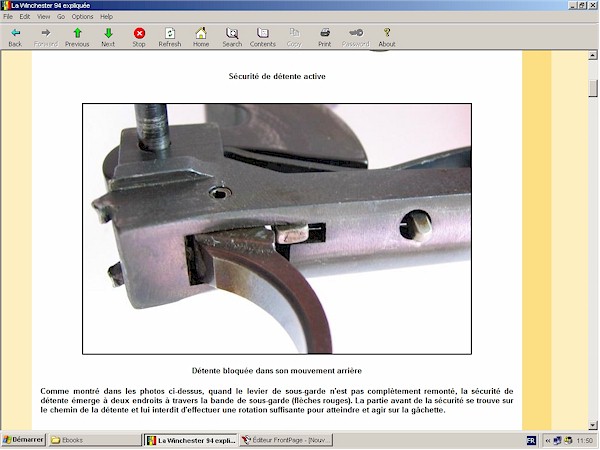Click the Démarrer start button
This screenshot has height=450, width=600.
(x=22, y=440)
